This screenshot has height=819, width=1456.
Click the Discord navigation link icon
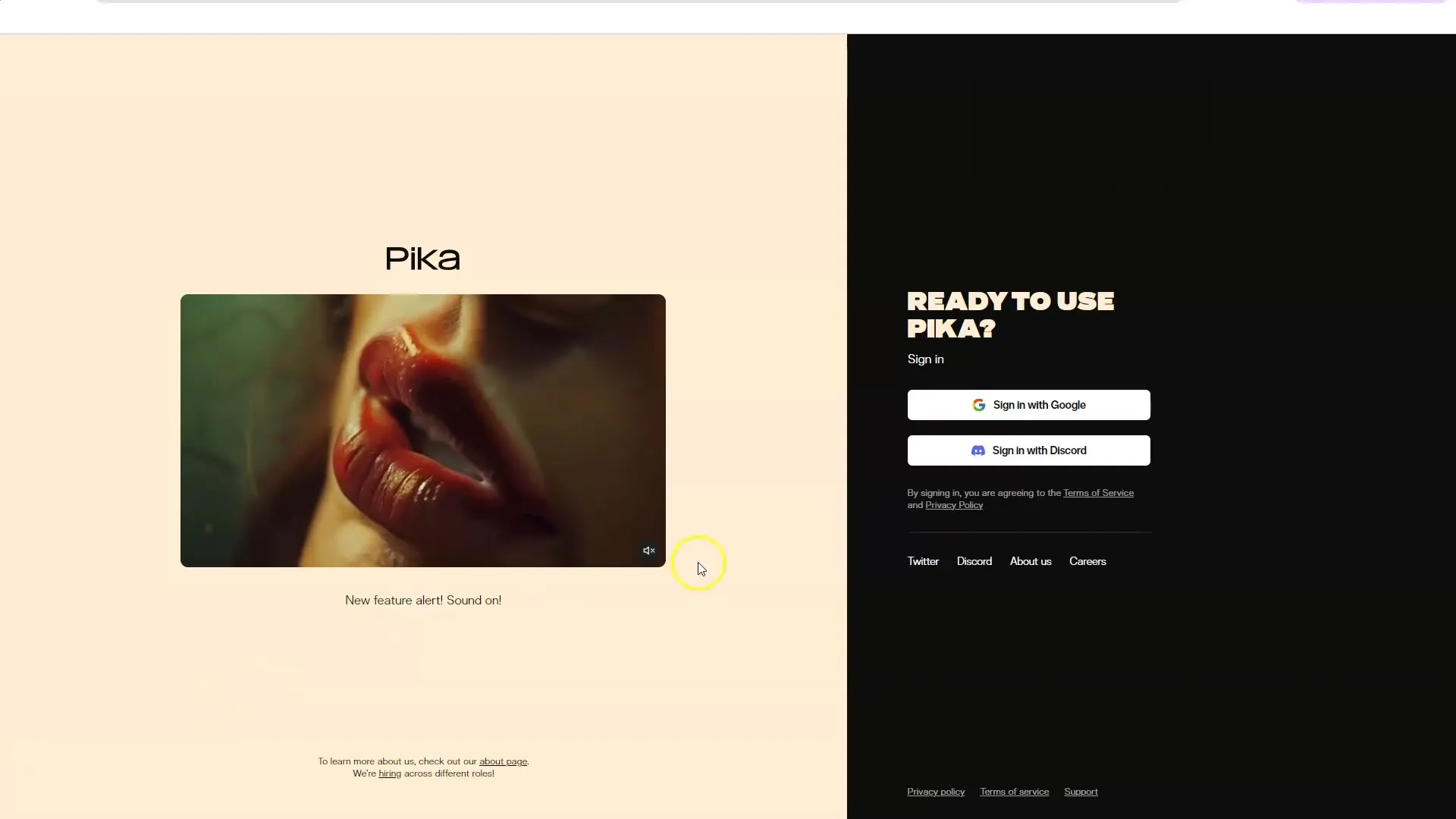click(x=974, y=561)
